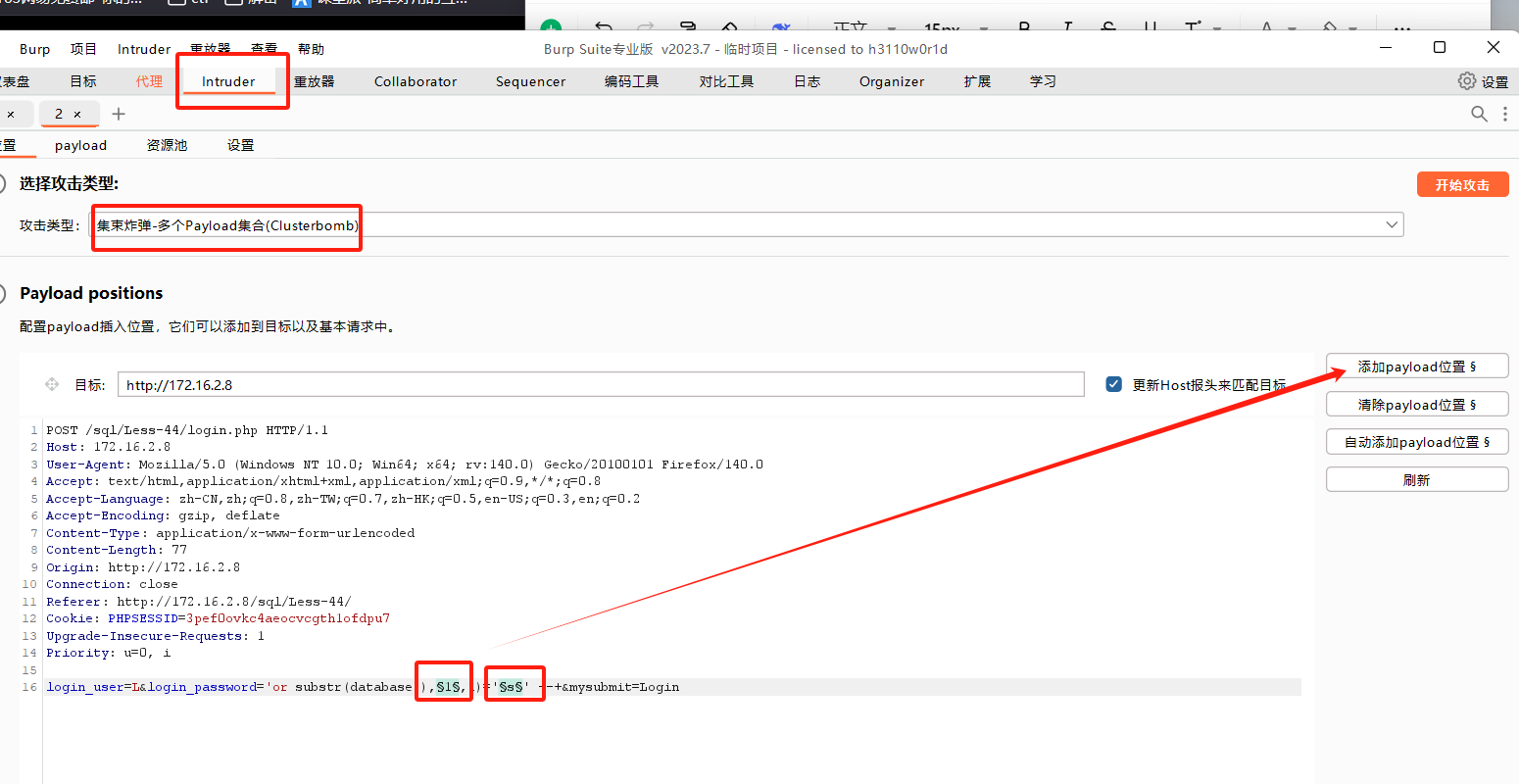Click the 刷新 button
This screenshot has height=784, width=1519.
click(x=1416, y=480)
